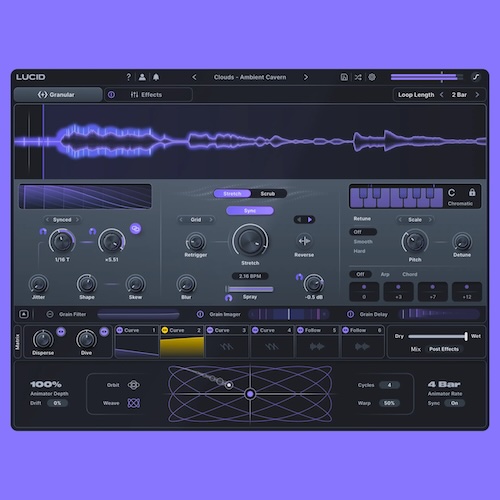The height and width of the screenshot is (500, 500).
Task: Click the previous arrow on the Grid selector
Action: click(x=181, y=220)
